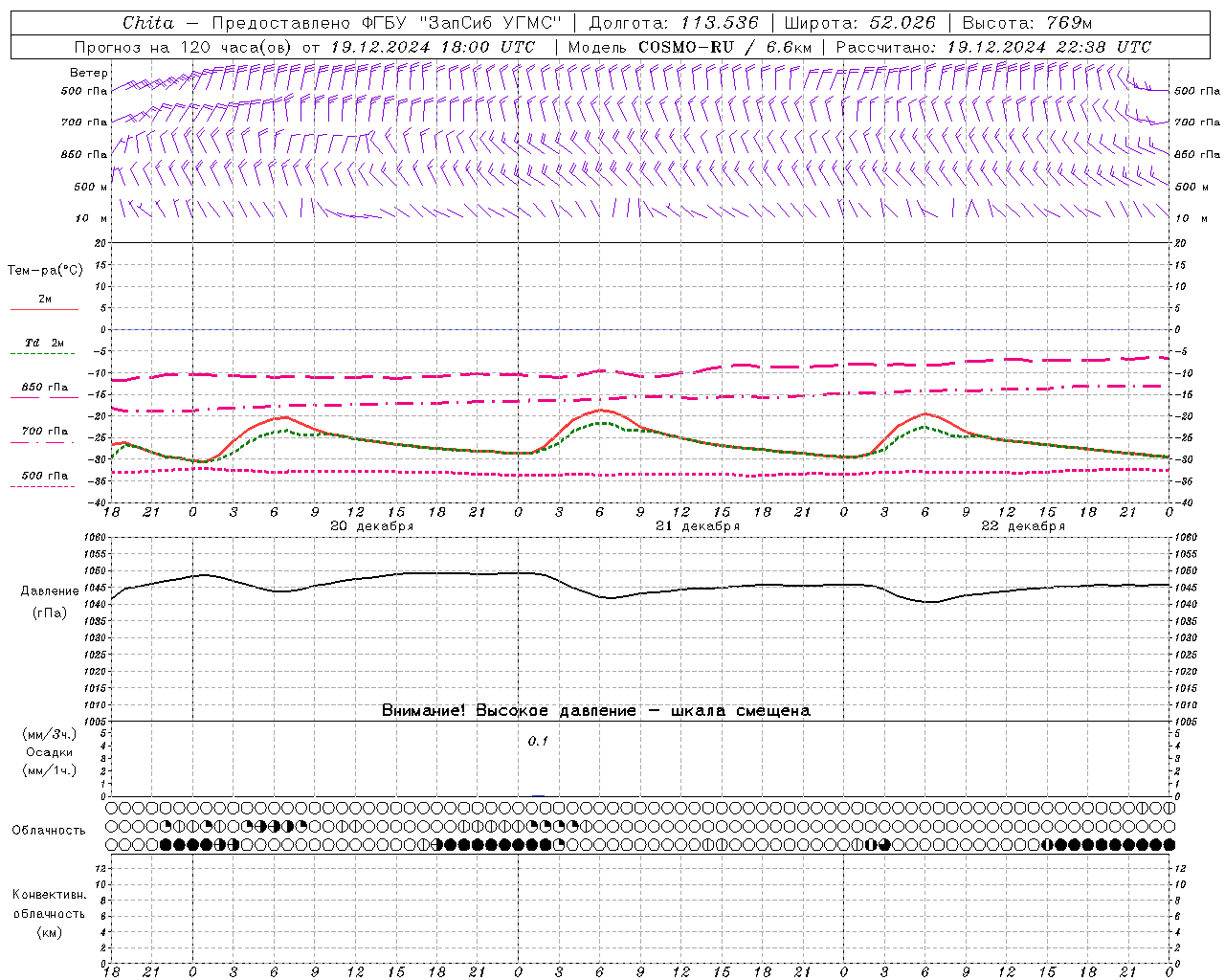The image size is (1225, 980).
Task: Click the "700 гПа" entry in temperature legend
Action: pos(45,432)
